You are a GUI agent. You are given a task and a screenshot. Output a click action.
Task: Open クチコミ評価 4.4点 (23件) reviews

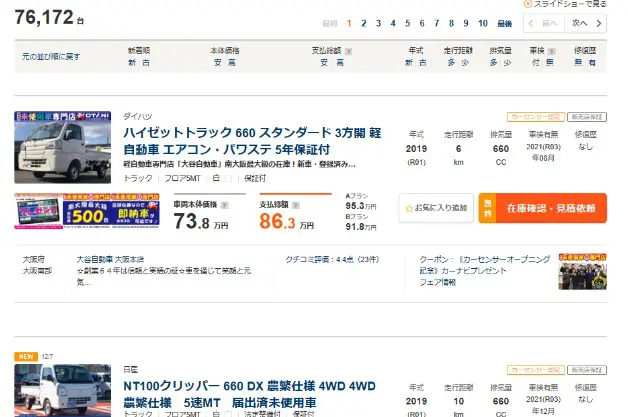(332, 260)
